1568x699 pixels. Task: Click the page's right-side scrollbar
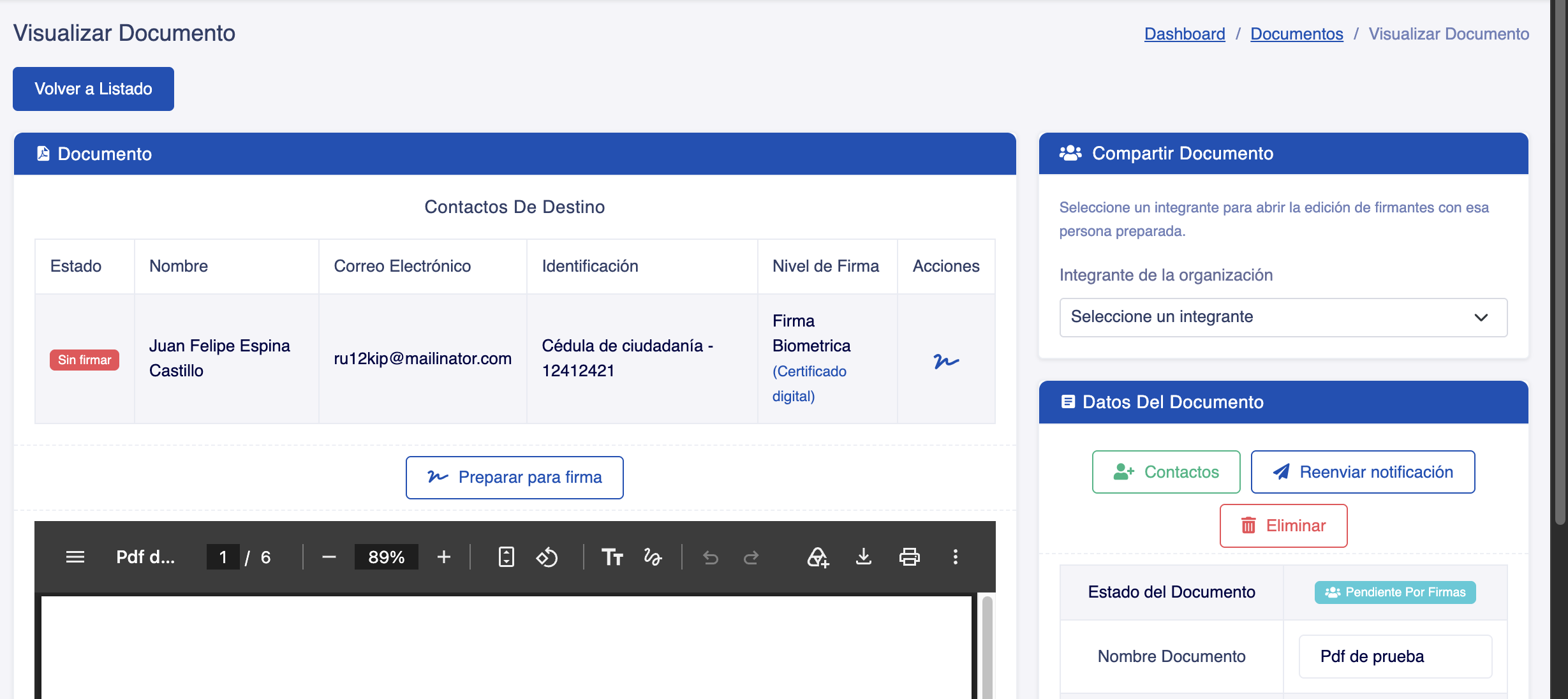(1559, 261)
